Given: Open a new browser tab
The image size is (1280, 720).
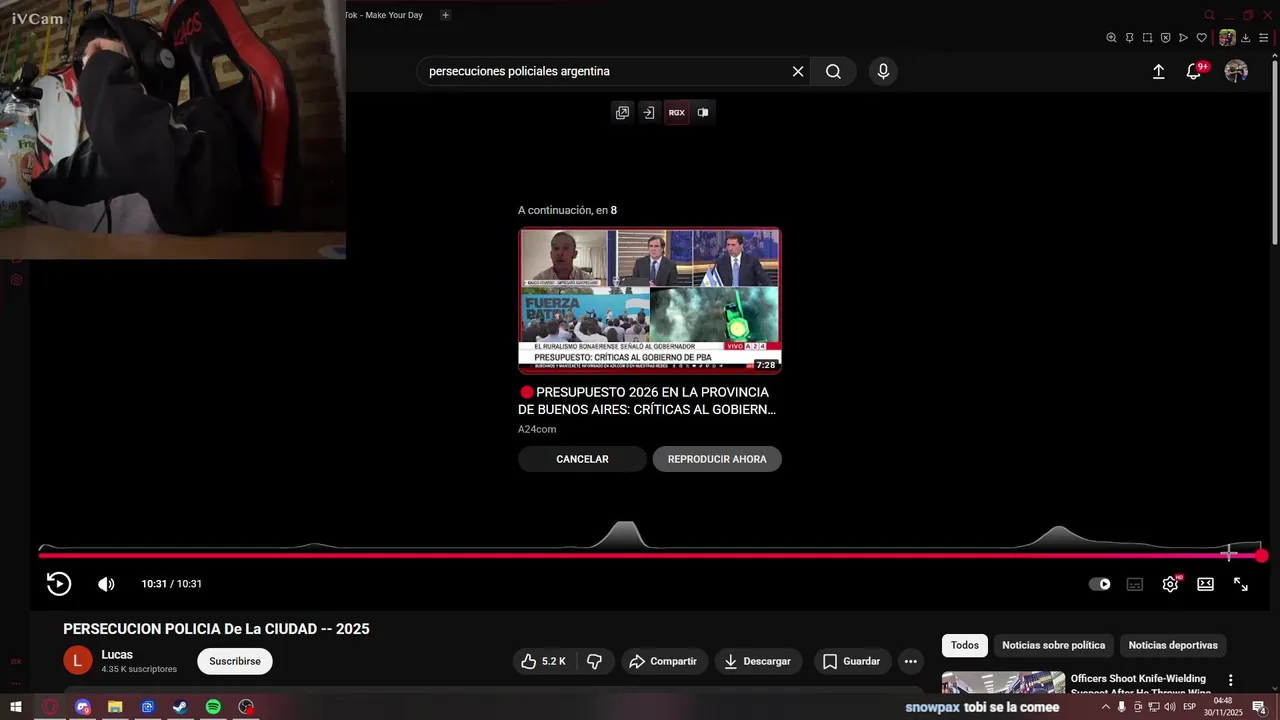Looking at the screenshot, I should 445,15.
